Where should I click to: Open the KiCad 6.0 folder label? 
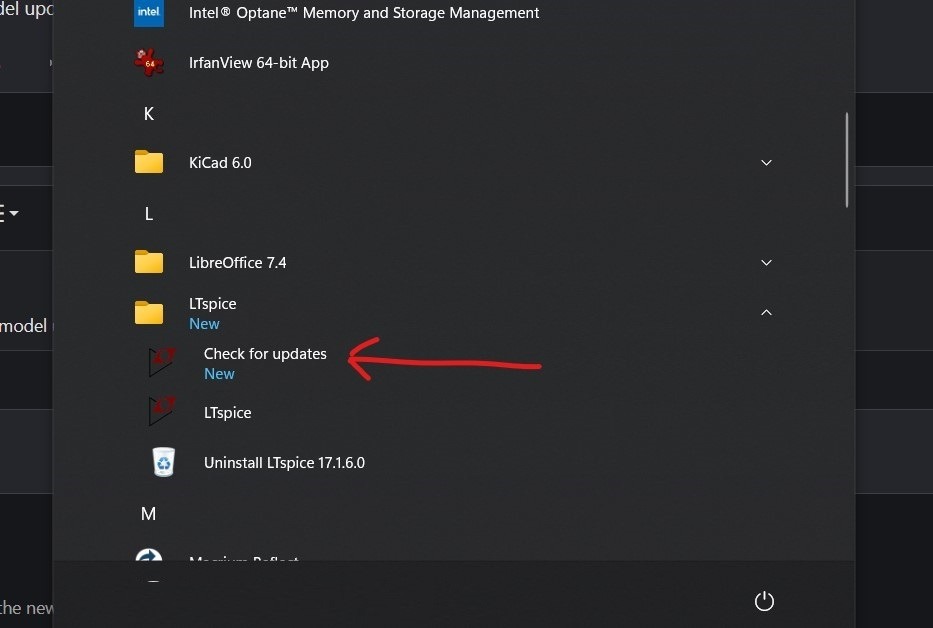[220, 163]
